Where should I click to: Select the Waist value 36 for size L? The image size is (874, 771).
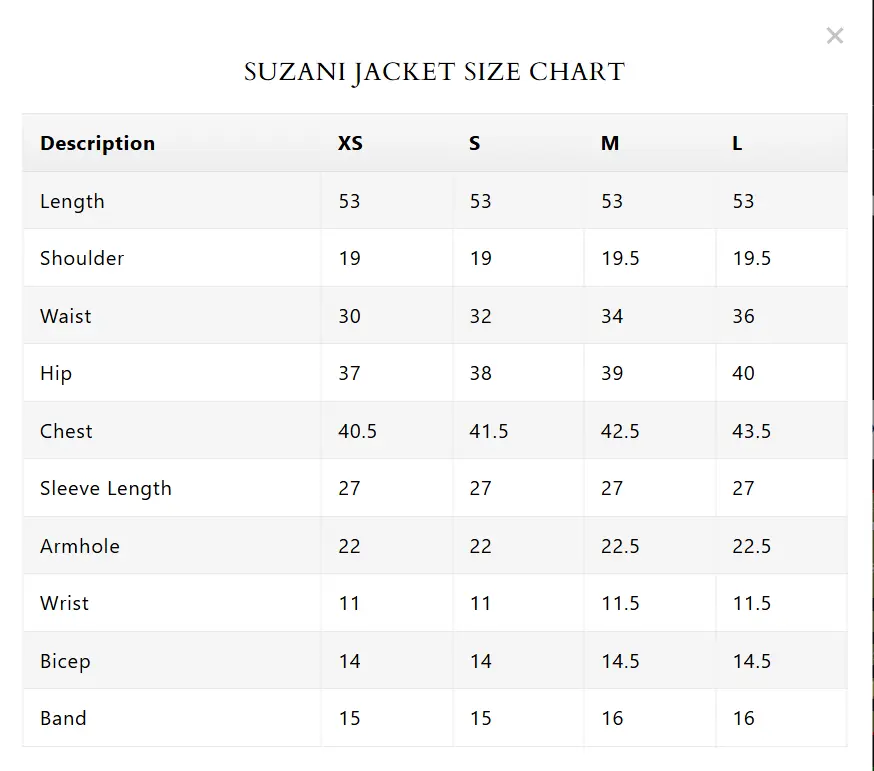pos(743,316)
